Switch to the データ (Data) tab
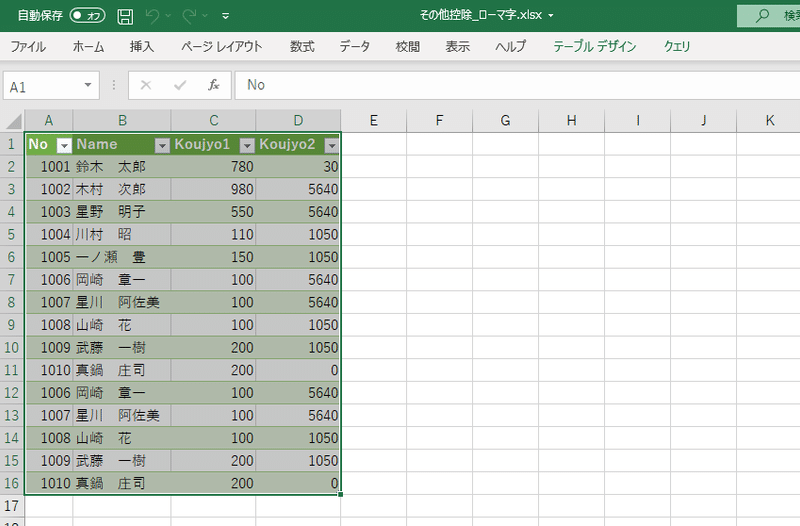The width and height of the screenshot is (800, 526). 355,46
